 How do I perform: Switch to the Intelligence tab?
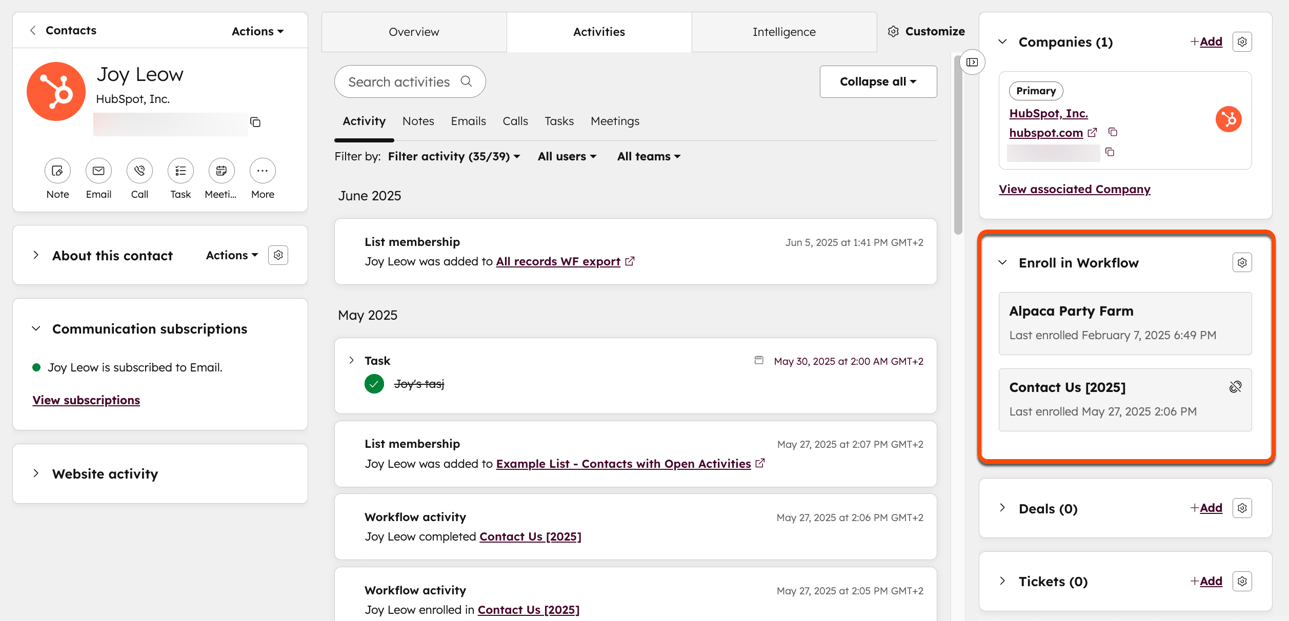click(x=784, y=31)
